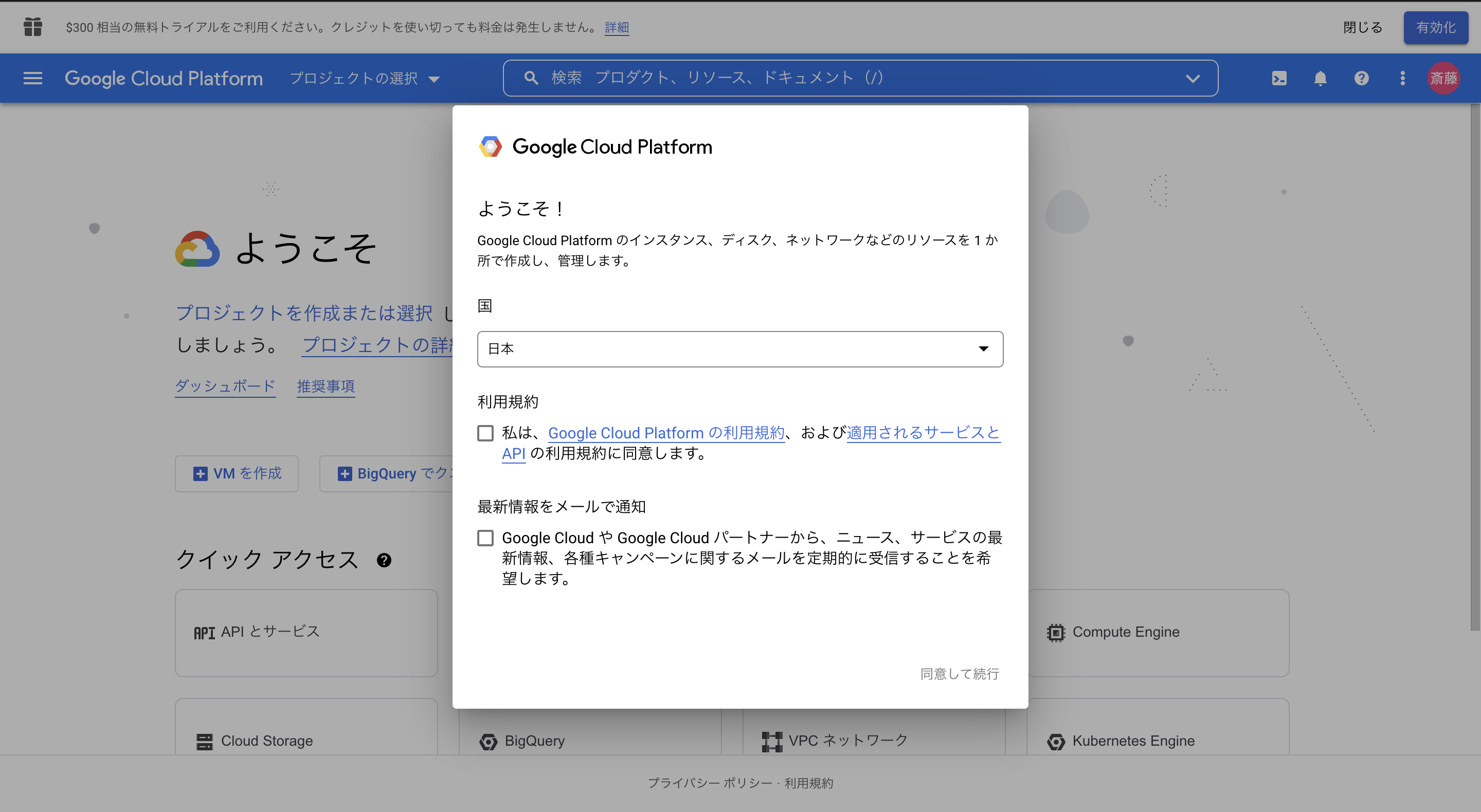
Task: Open help with the question mark icon
Action: point(1361,78)
